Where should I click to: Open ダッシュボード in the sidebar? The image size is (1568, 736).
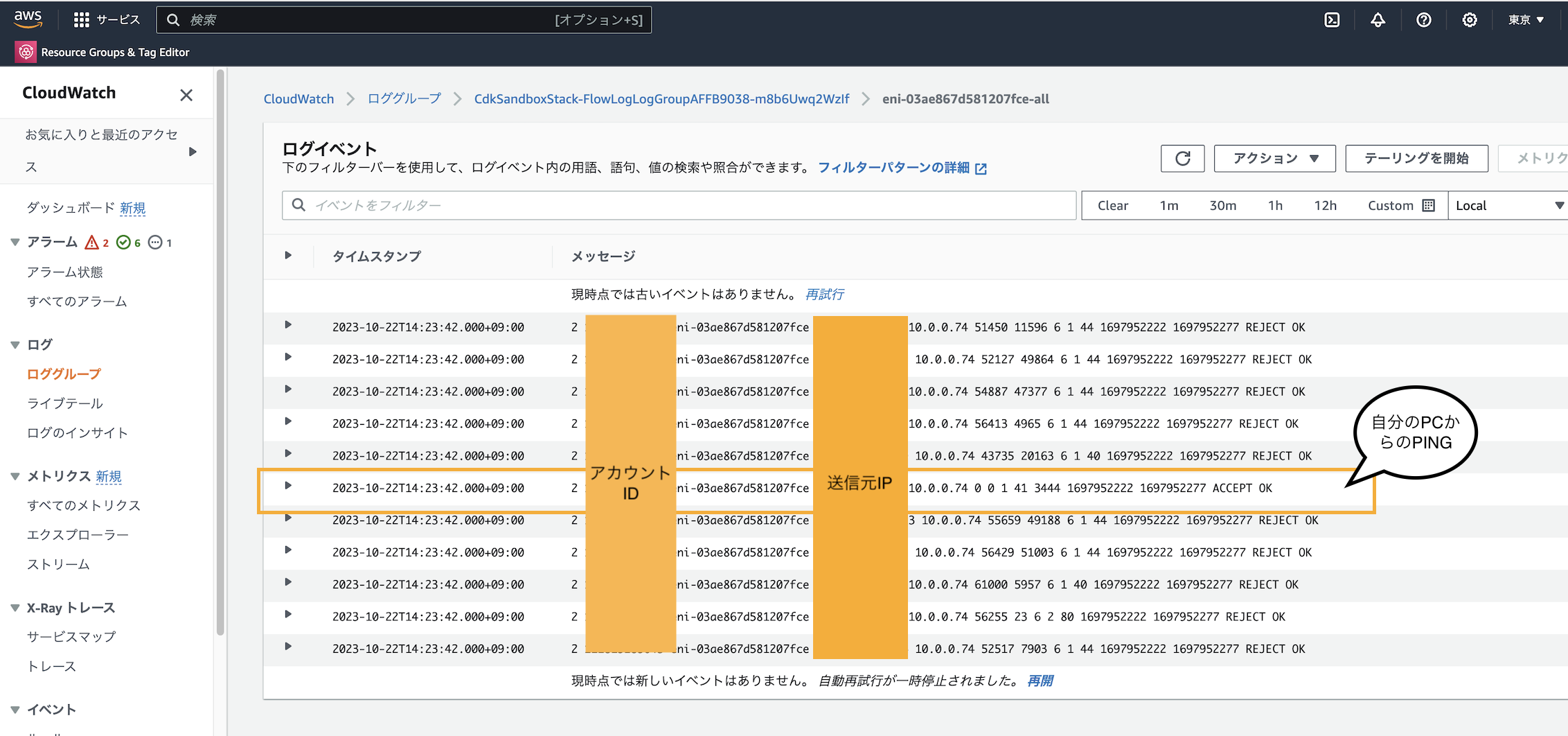(x=71, y=208)
